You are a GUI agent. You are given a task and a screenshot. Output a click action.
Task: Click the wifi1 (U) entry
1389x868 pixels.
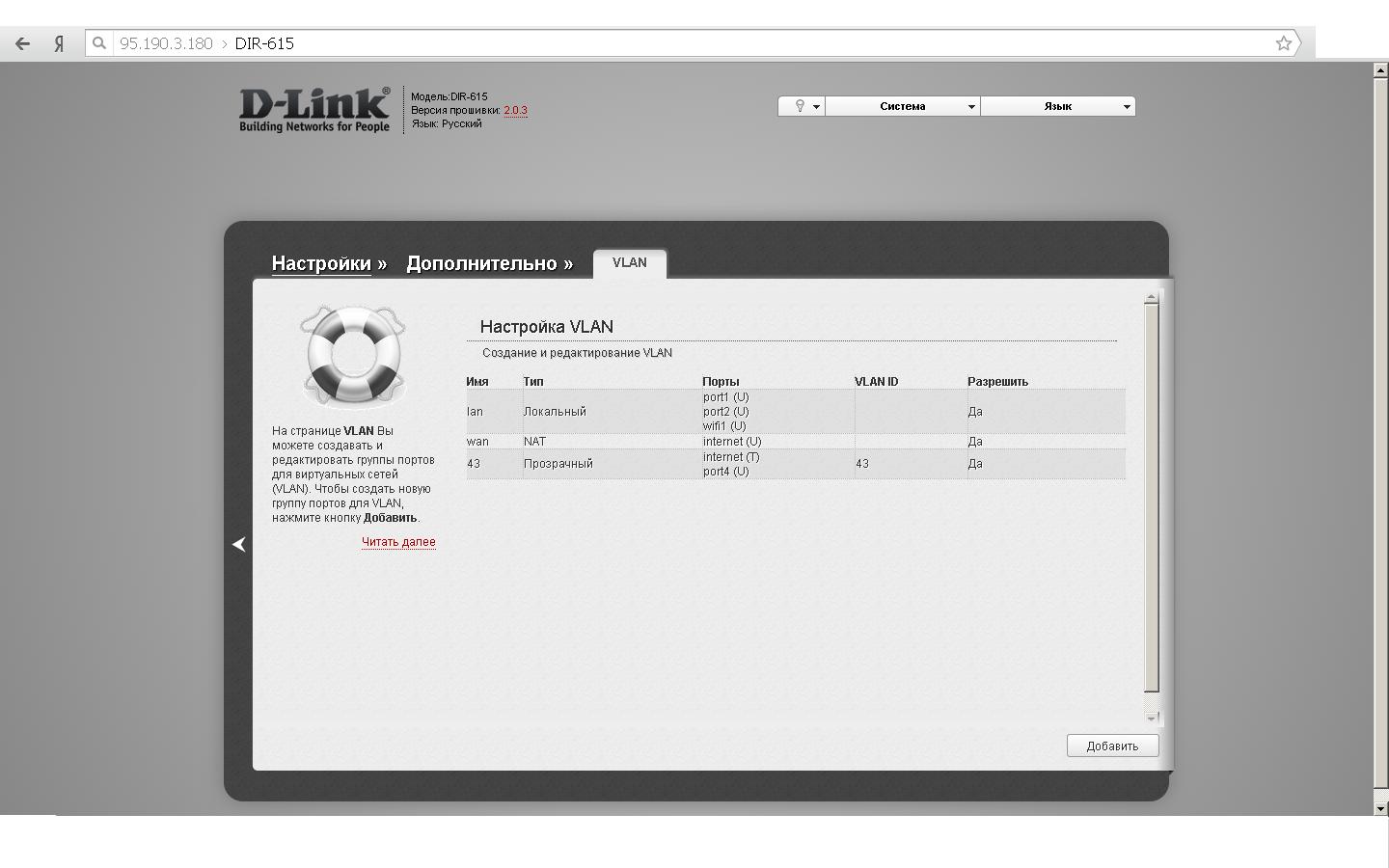[x=724, y=426]
